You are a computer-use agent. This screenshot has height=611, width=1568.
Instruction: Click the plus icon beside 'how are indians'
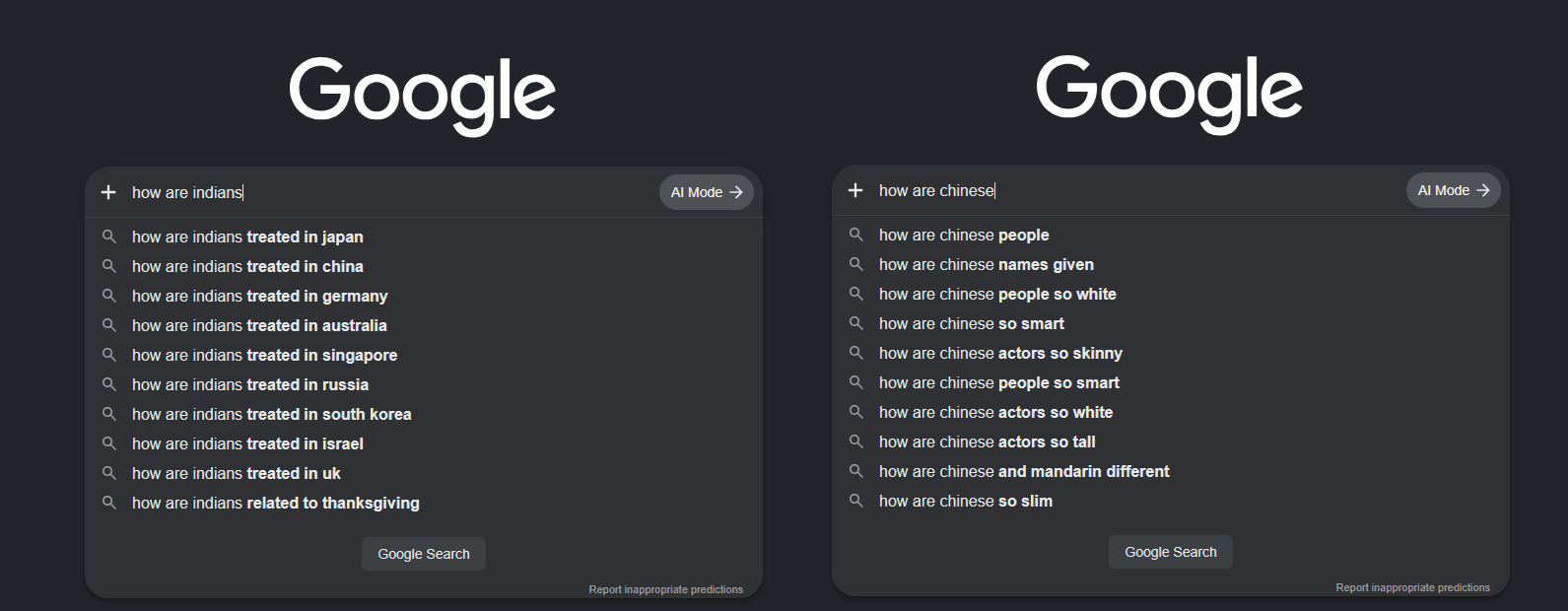pyautogui.click(x=108, y=192)
